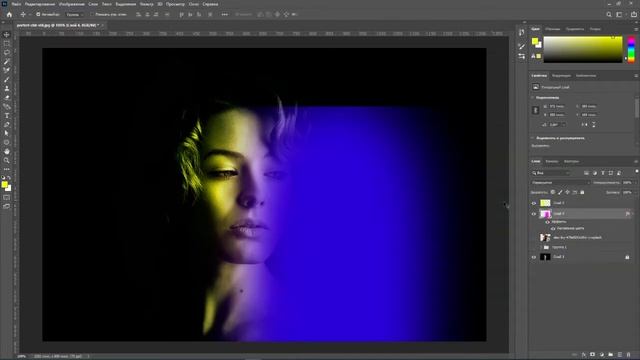Toggle the layer filtering on/off switch
This screenshot has height=360, width=640.
(x=637, y=171)
